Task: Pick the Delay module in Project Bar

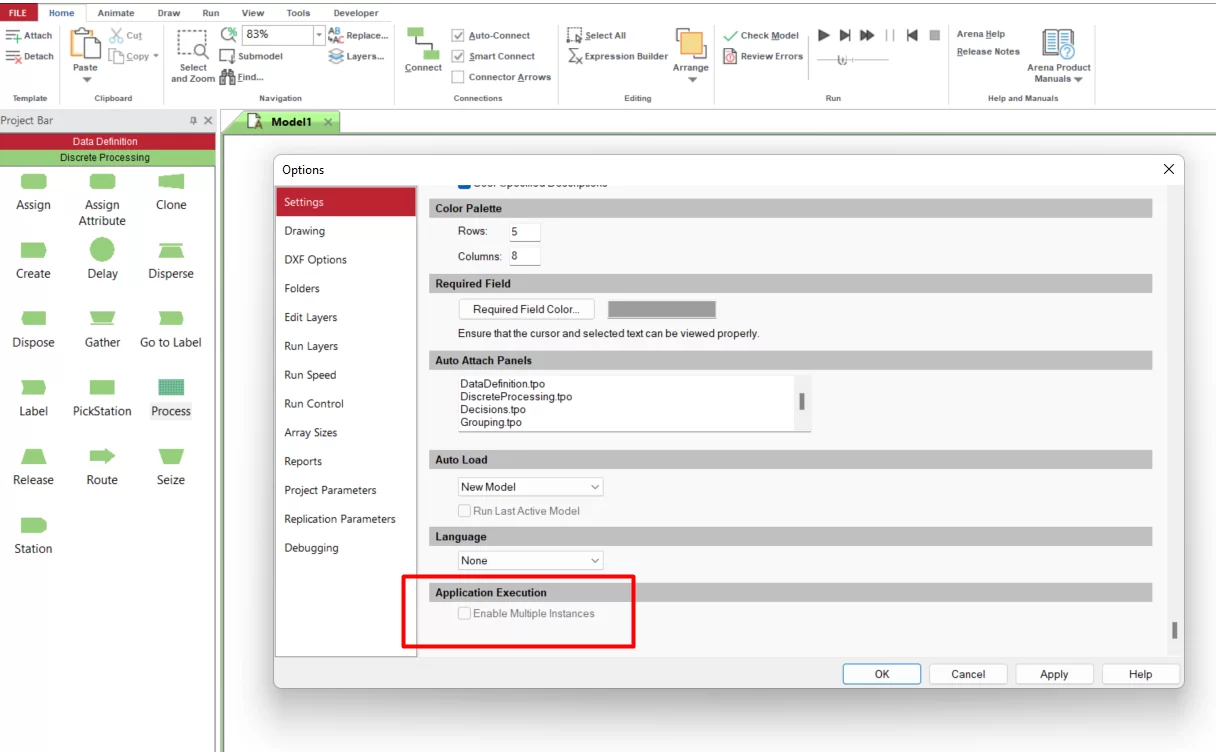Action: [x=102, y=249]
